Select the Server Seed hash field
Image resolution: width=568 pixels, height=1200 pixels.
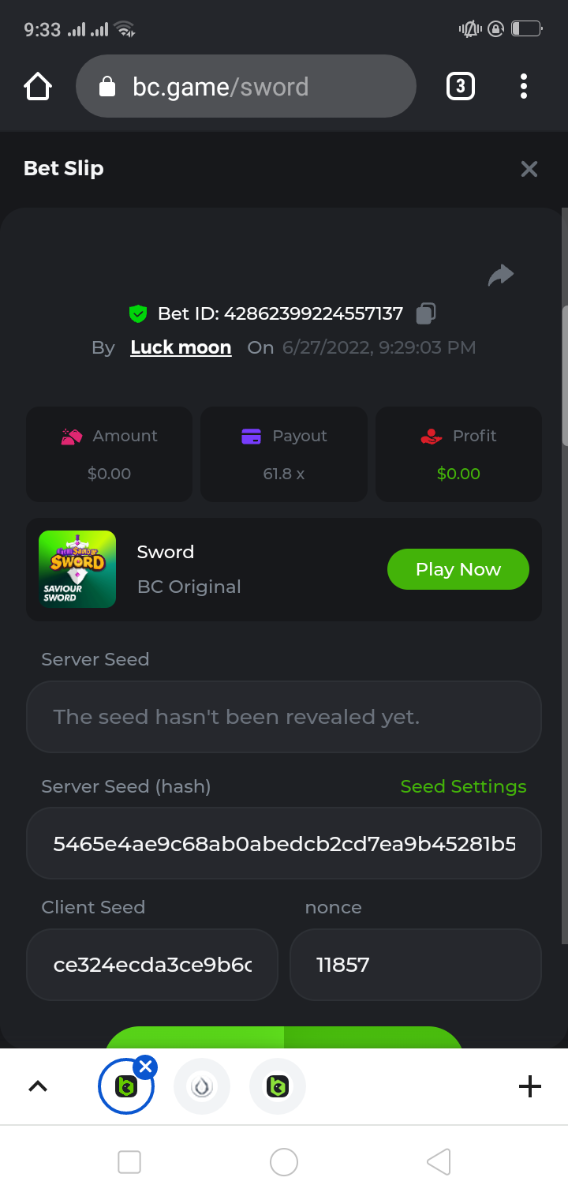[x=284, y=844]
